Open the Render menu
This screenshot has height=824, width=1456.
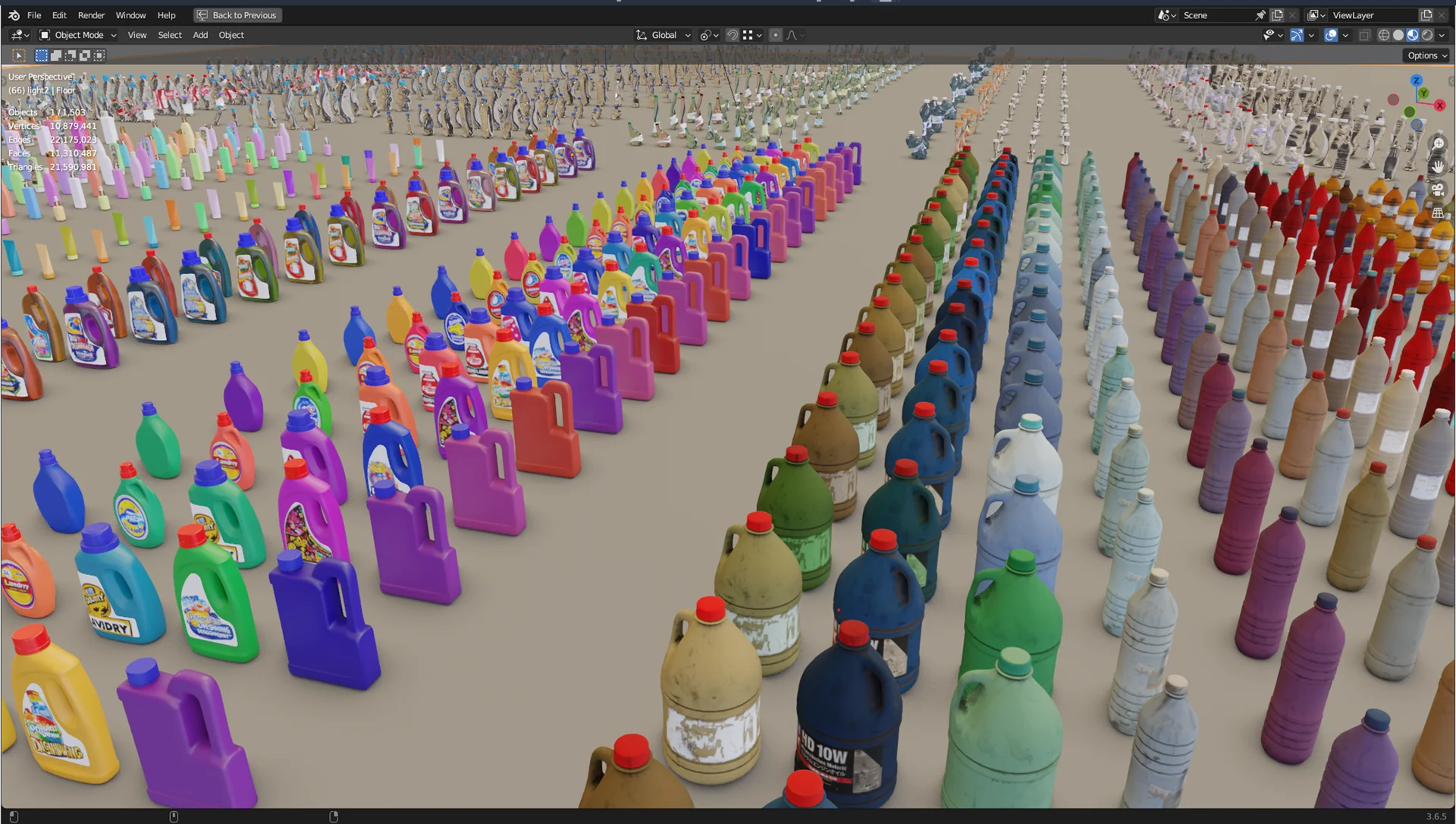pos(91,14)
